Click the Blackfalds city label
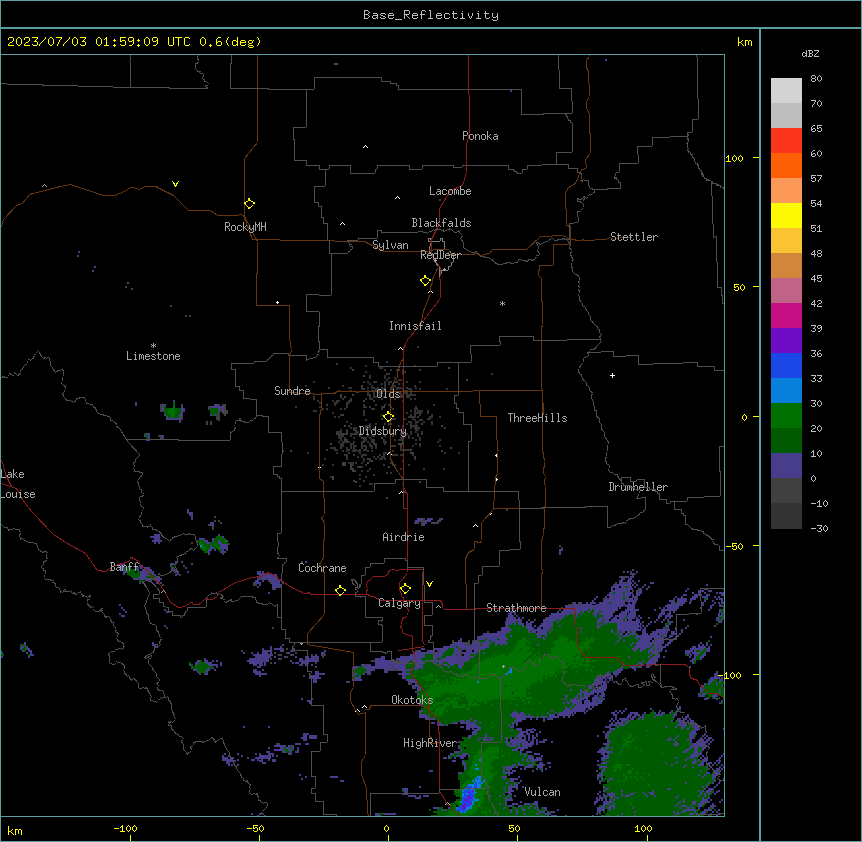Image resolution: width=862 pixels, height=842 pixels. (x=441, y=223)
